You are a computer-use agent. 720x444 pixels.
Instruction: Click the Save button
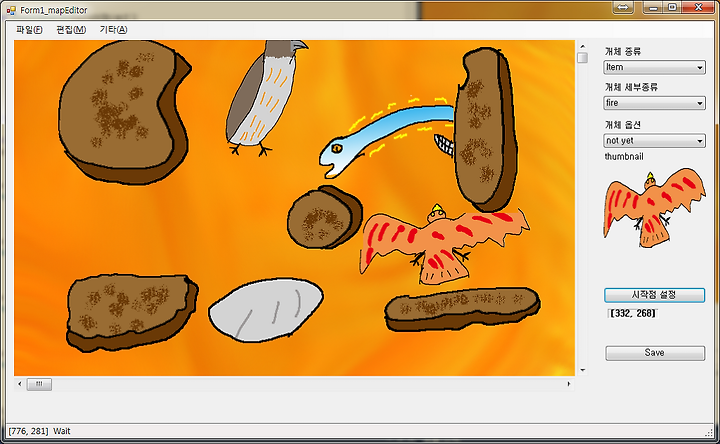655,353
